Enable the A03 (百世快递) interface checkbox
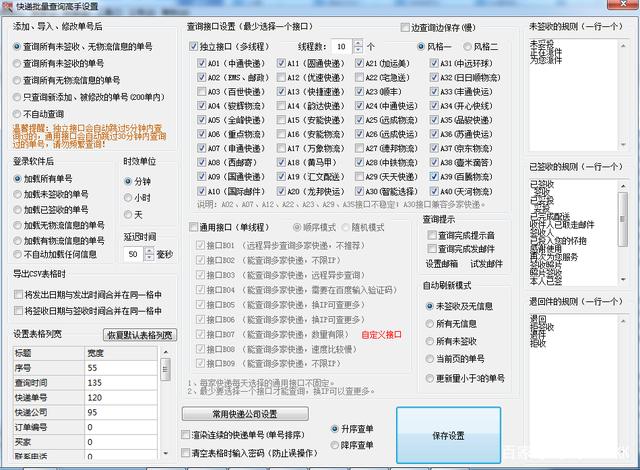Viewport: 640px width, 470px height. 201,92
